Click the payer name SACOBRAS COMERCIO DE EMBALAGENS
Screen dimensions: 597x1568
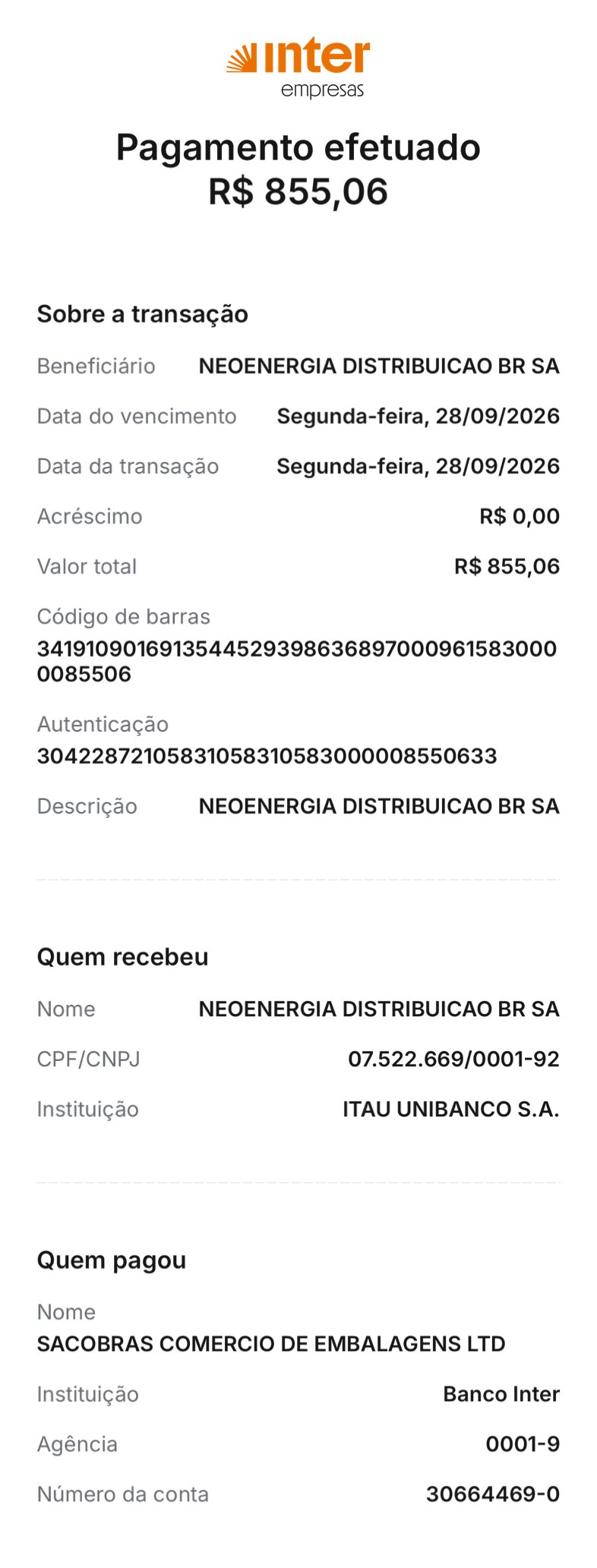tap(271, 1344)
